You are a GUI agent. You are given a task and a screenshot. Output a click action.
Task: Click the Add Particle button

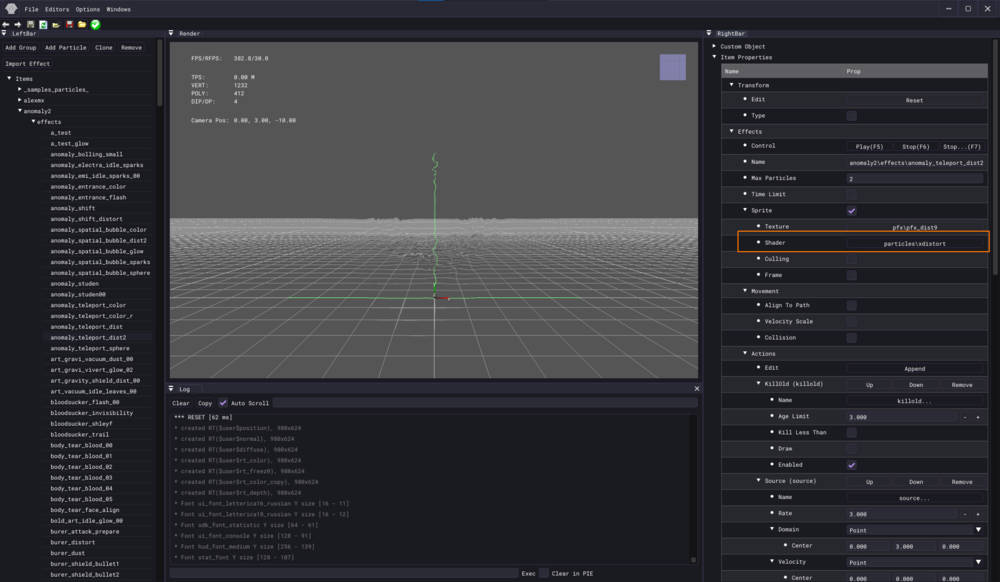65,47
